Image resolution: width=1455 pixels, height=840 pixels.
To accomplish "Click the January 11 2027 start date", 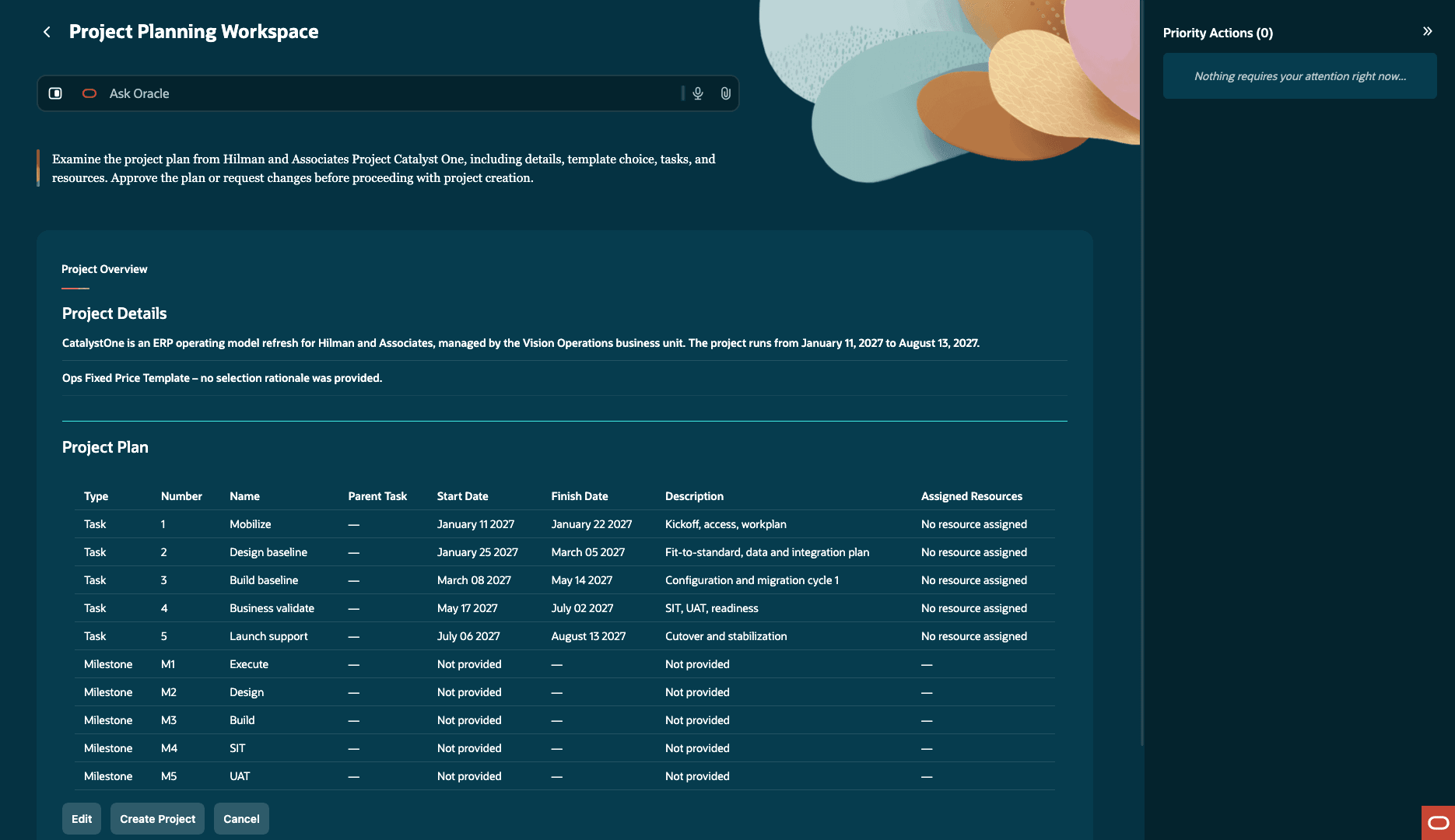I will [x=475, y=524].
